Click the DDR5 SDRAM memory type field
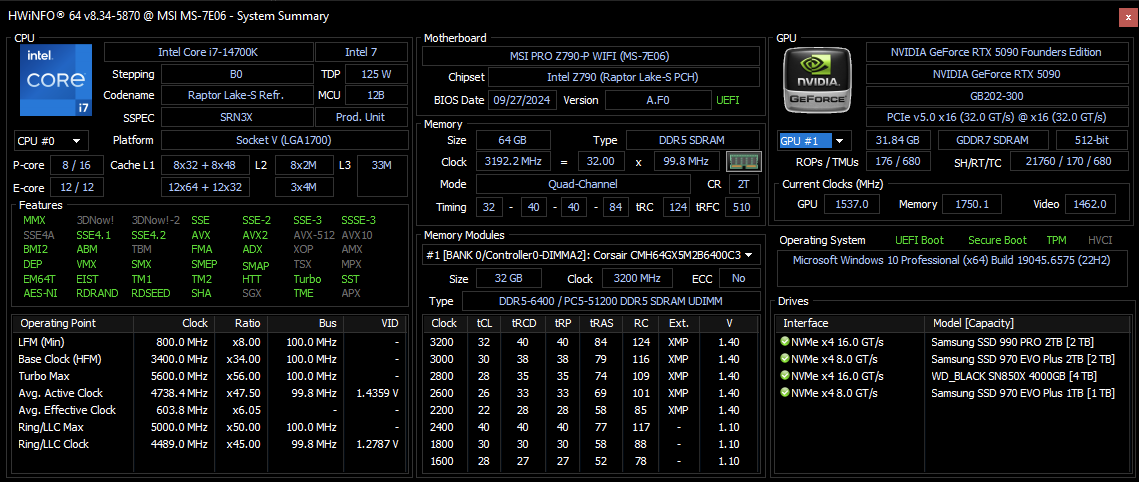The height and width of the screenshot is (482, 1139). 693,140
